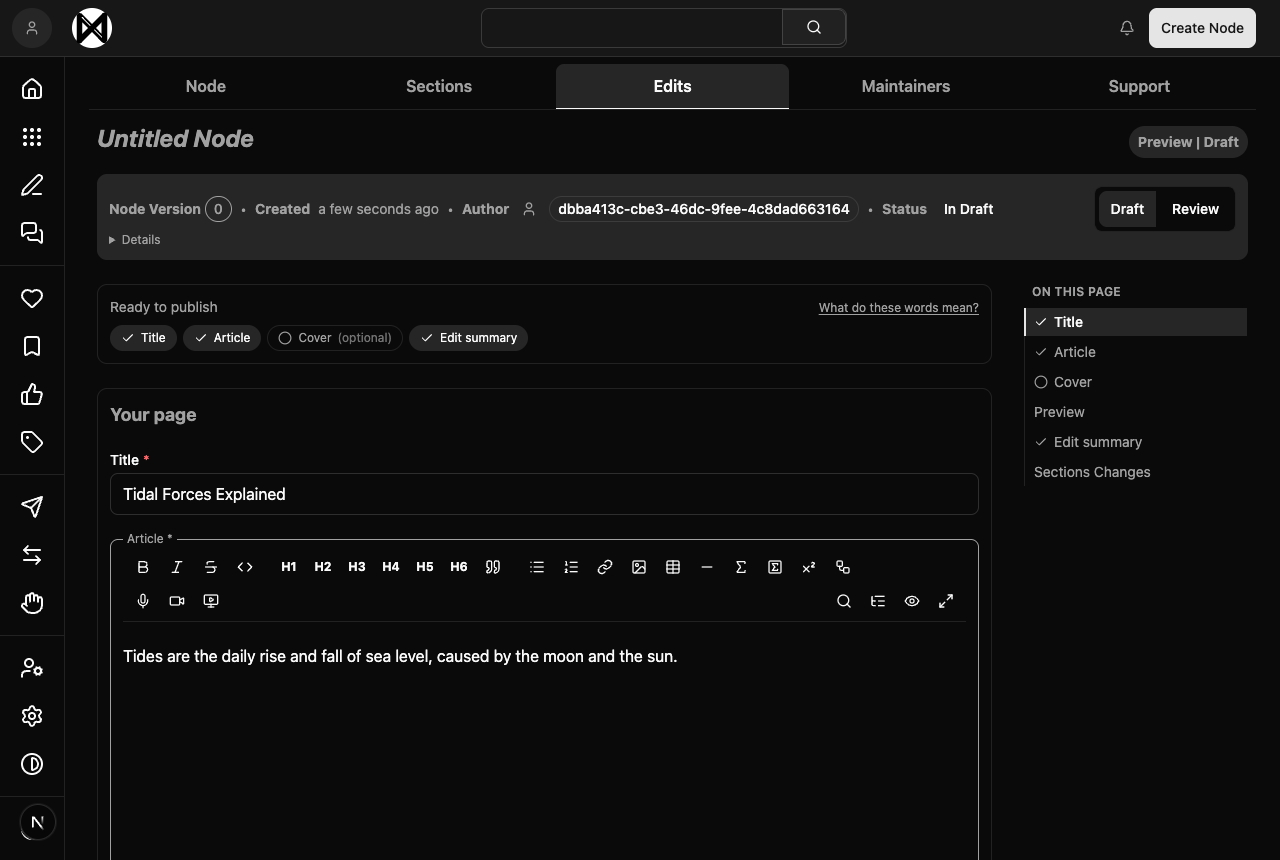Insert a video via camera icon
The height and width of the screenshot is (860, 1280).
[177, 601]
